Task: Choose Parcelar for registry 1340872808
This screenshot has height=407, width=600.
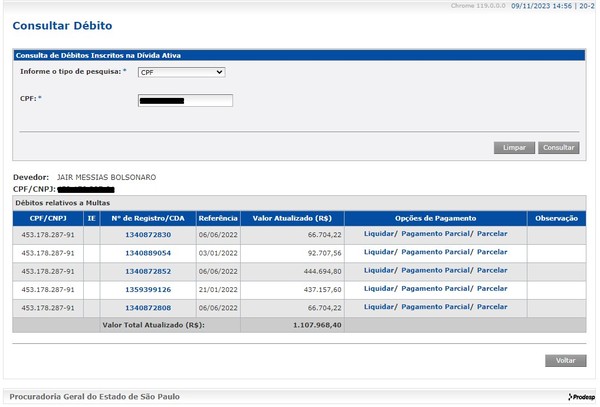Action: coord(492,307)
